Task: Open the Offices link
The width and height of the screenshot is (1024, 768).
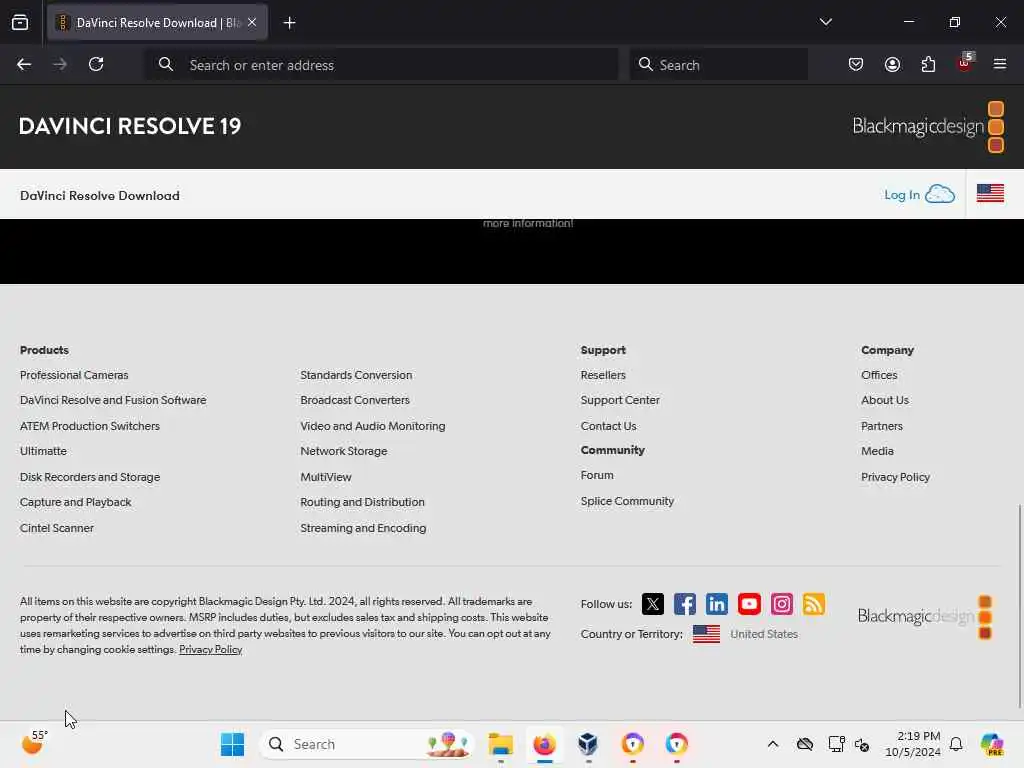Action: (879, 375)
